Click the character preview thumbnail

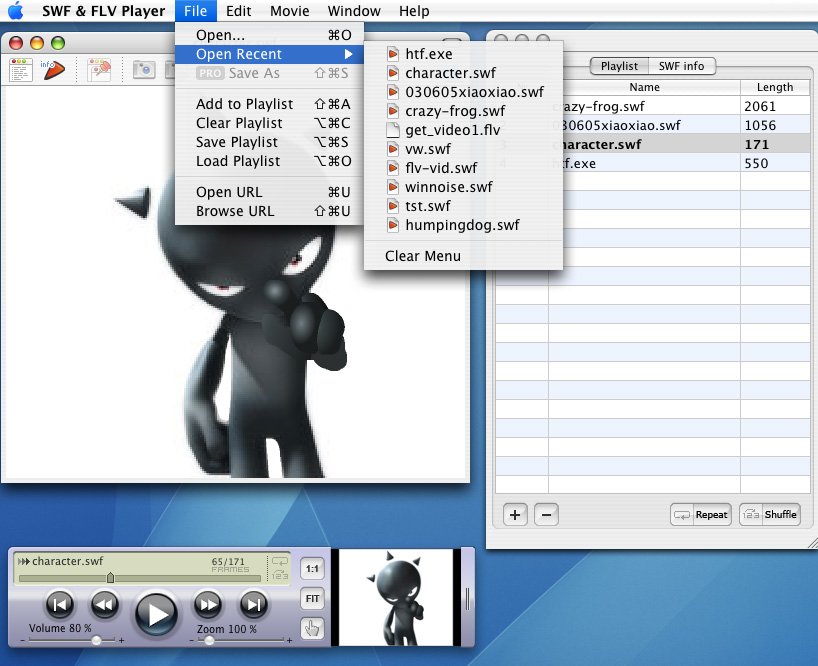click(396, 598)
